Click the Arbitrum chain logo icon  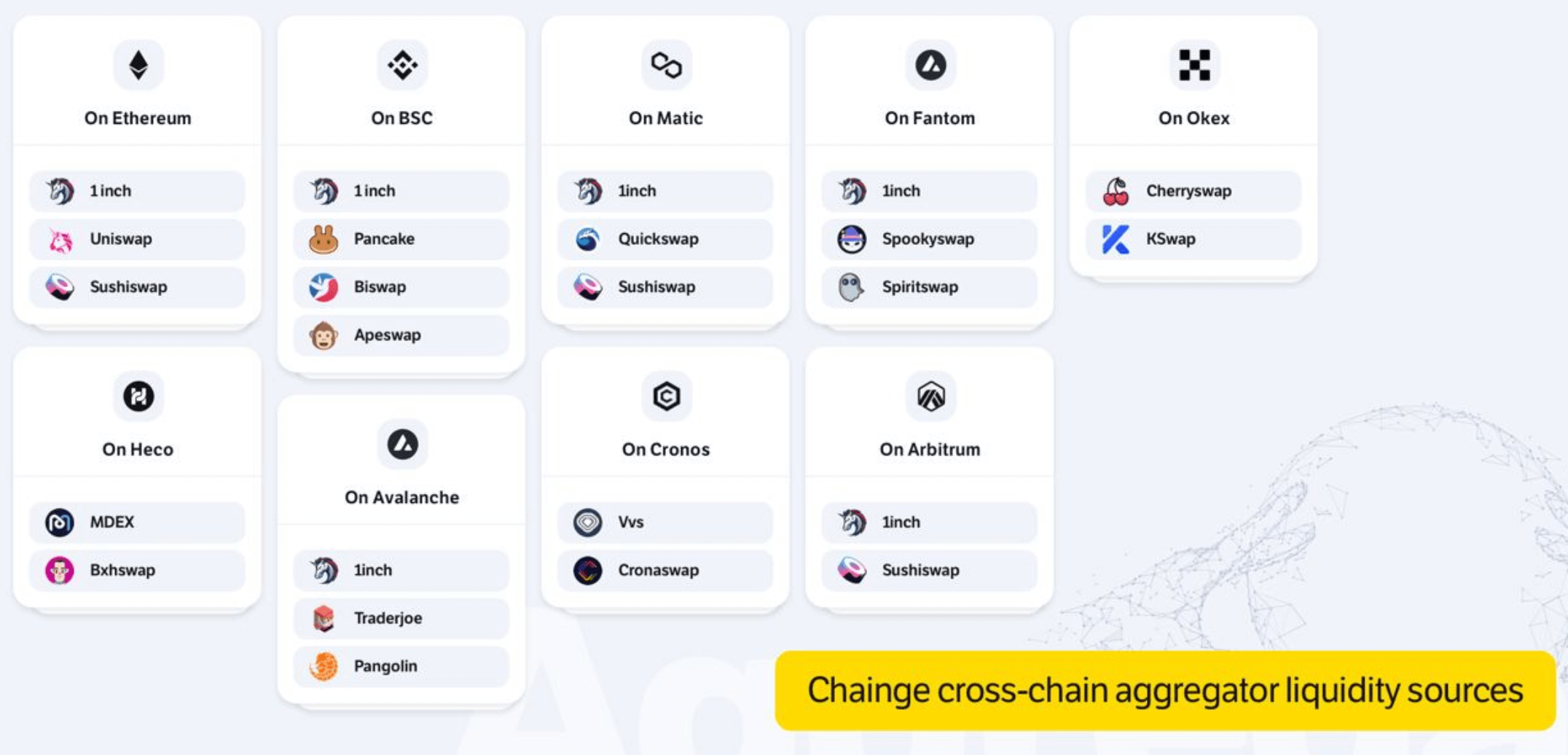coord(930,396)
